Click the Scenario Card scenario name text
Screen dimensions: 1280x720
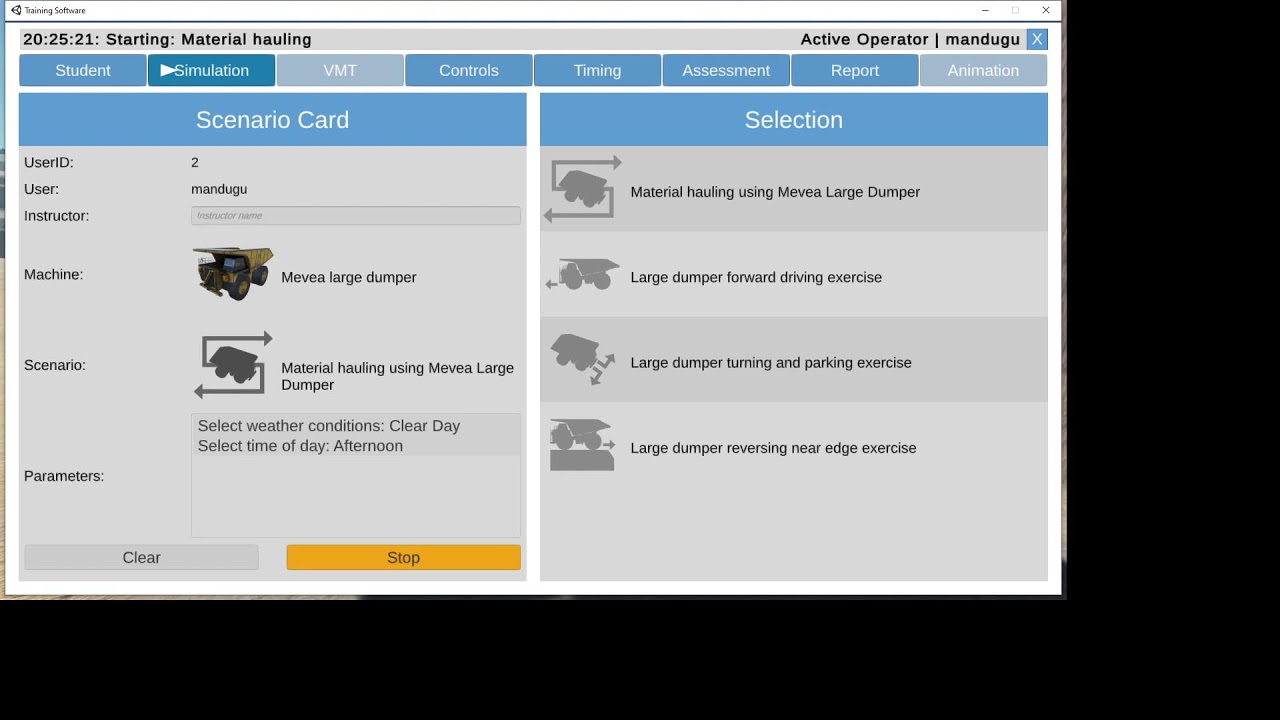(x=398, y=376)
